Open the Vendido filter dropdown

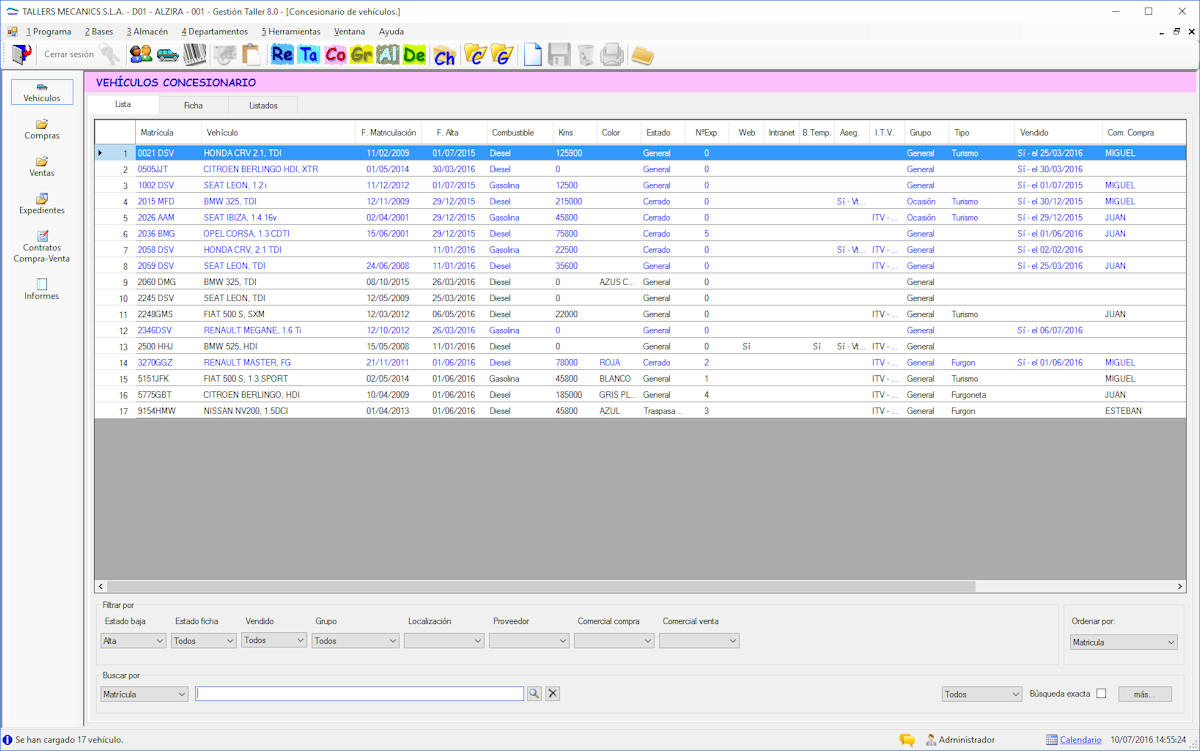point(274,640)
